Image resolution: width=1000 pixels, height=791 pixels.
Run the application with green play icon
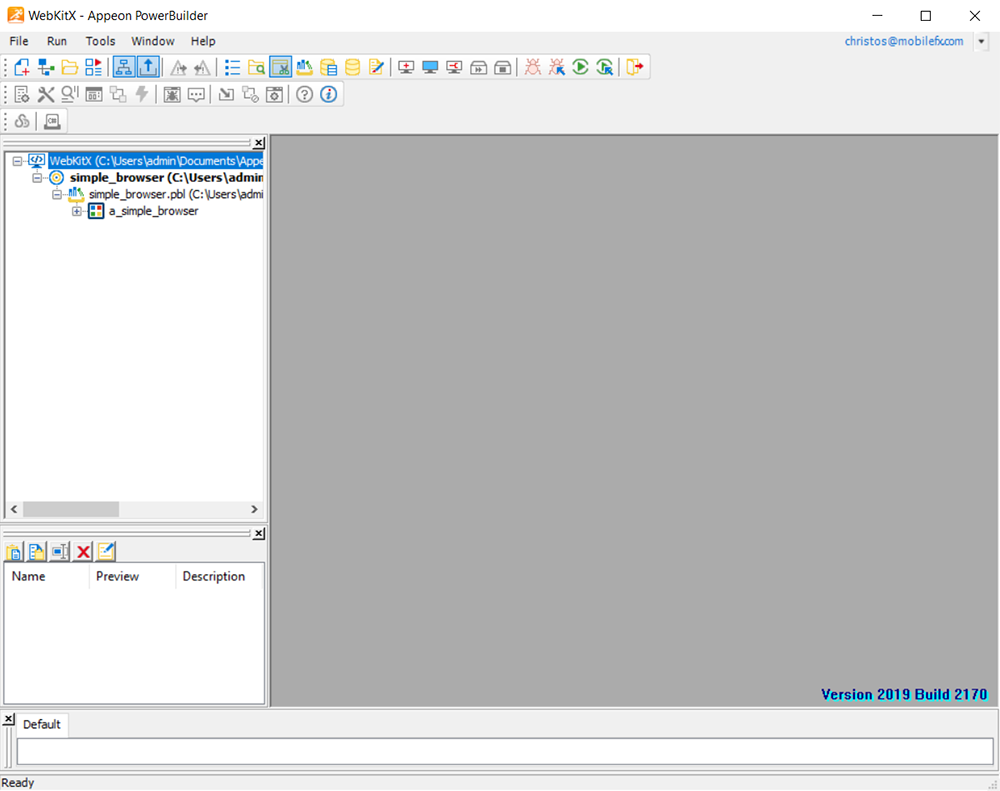point(580,67)
